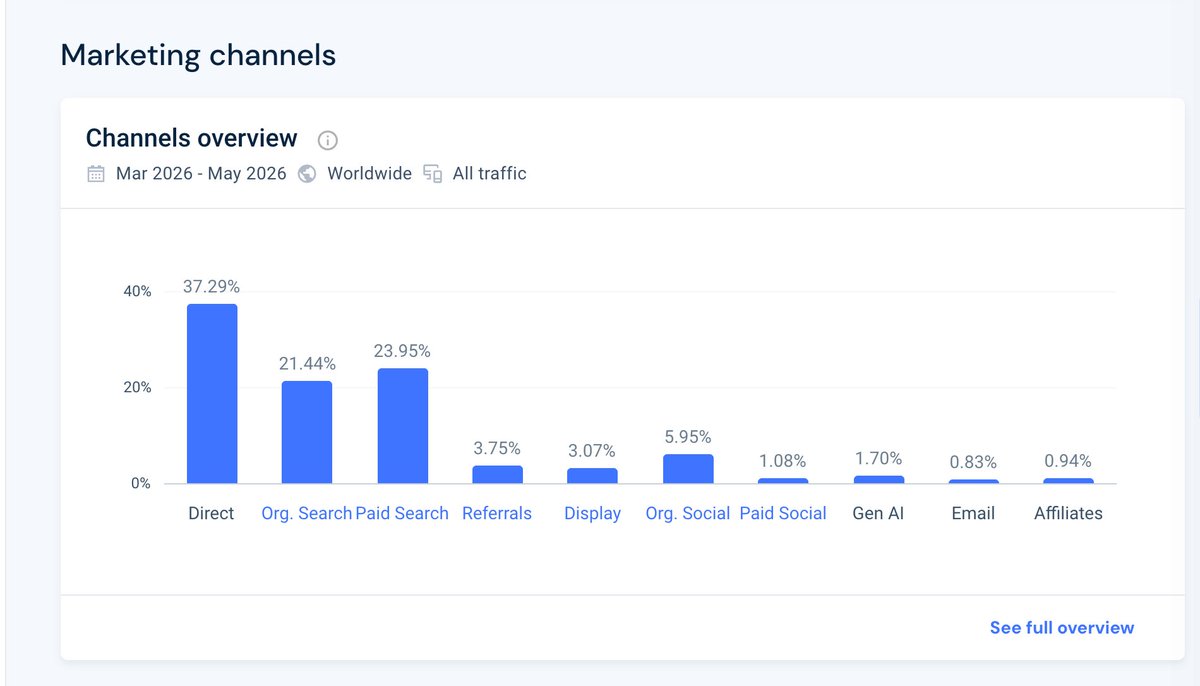Open the See full overview link
The width and height of the screenshot is (1200, 686).
1062,628
